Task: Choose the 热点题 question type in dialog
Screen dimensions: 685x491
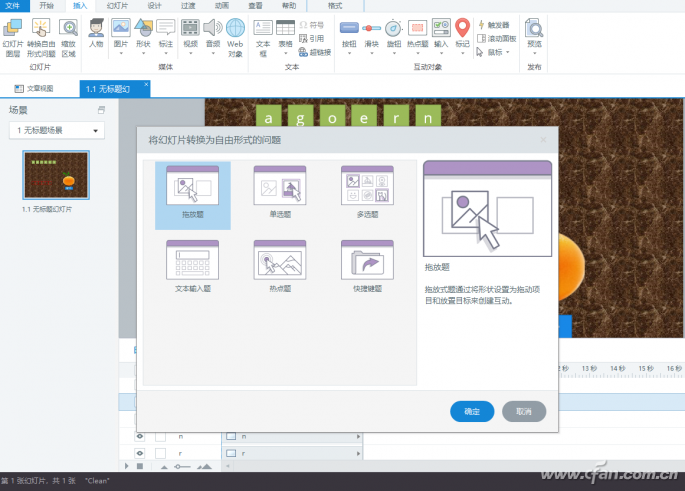Action: point(280,267)
